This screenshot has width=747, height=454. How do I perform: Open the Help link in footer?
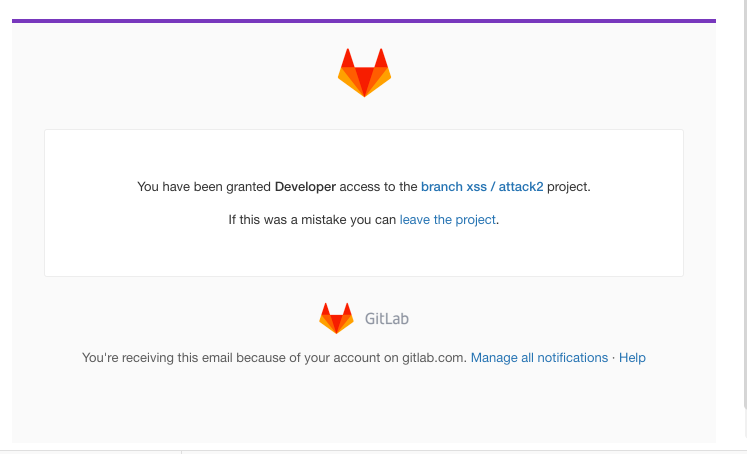pyautogui.click(x=632, y=358)
